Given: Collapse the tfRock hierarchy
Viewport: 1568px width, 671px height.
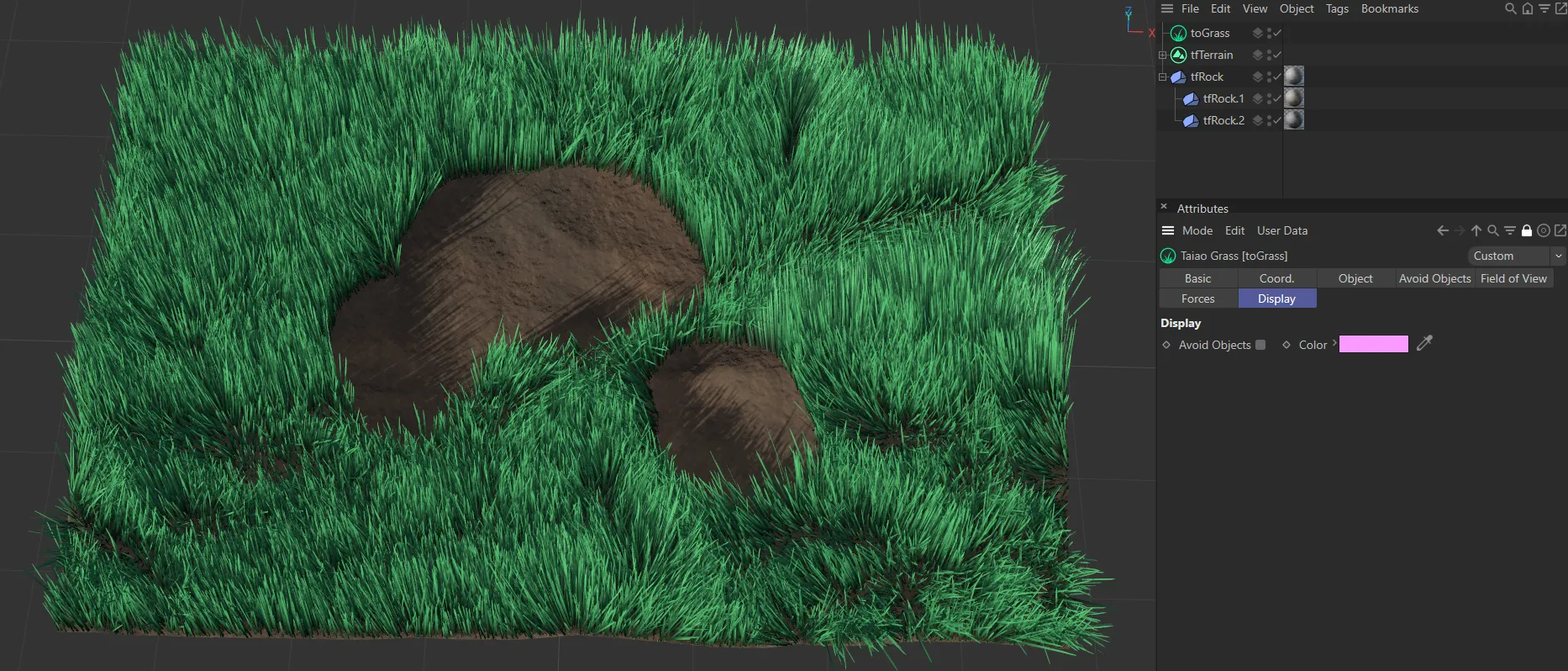Looking at the screenshot, I should coord(1163,77).
